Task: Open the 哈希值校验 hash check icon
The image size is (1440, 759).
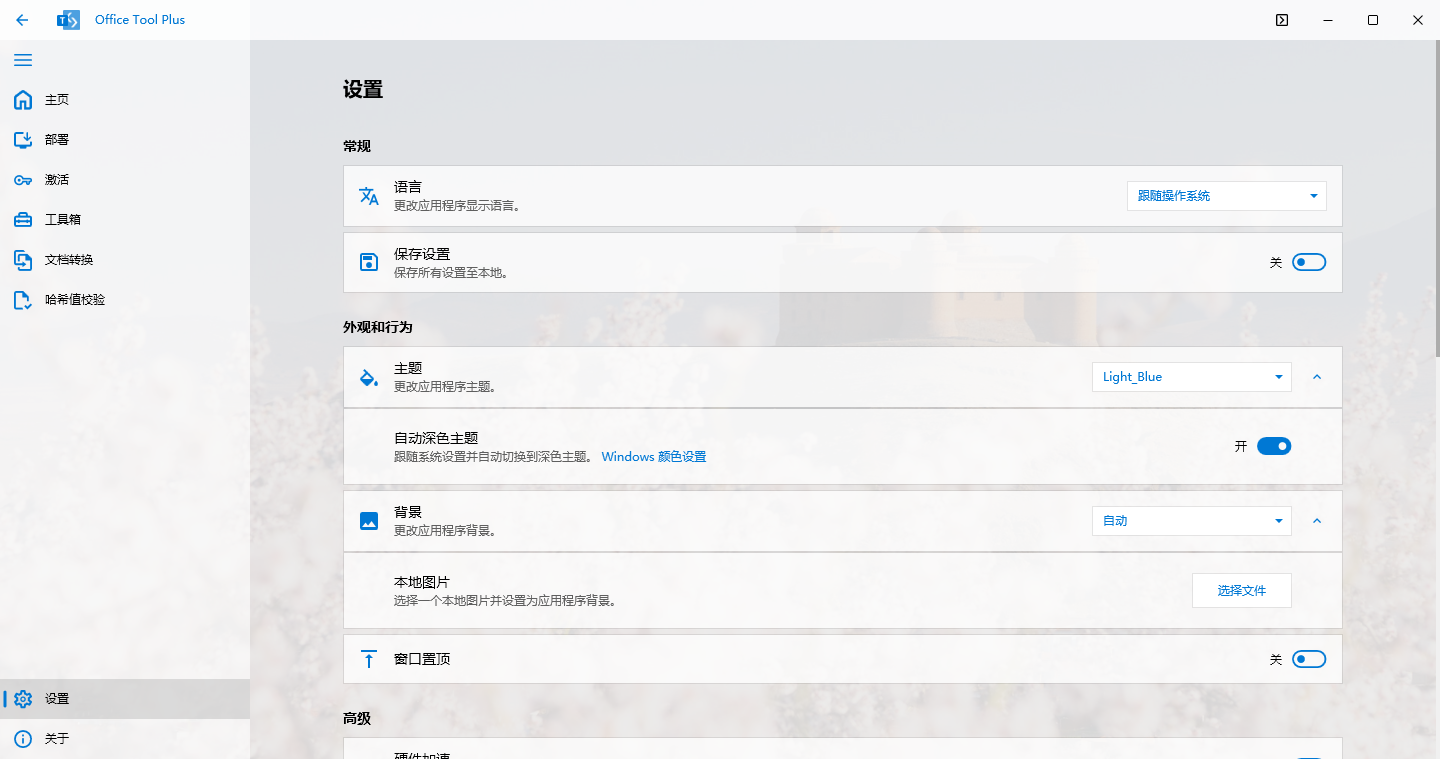Action: tap(23, 300)
